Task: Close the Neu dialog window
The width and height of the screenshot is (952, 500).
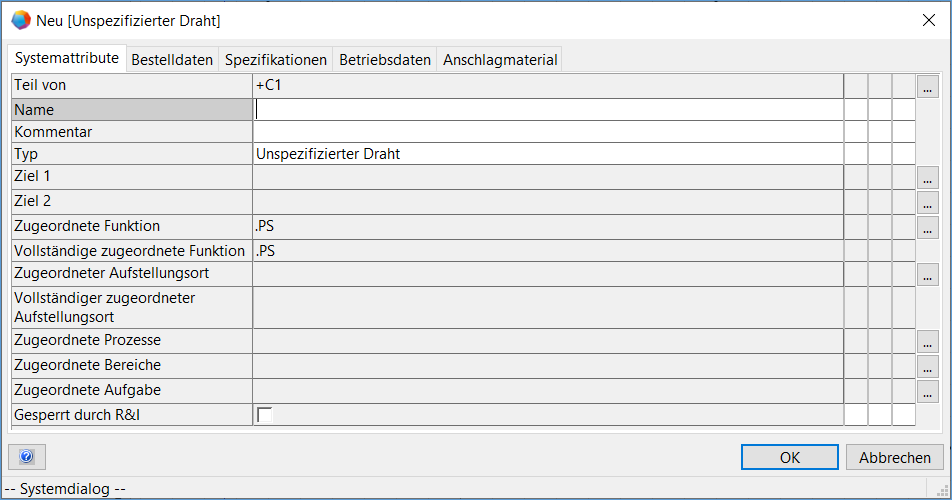Action: tap(928, 19)
